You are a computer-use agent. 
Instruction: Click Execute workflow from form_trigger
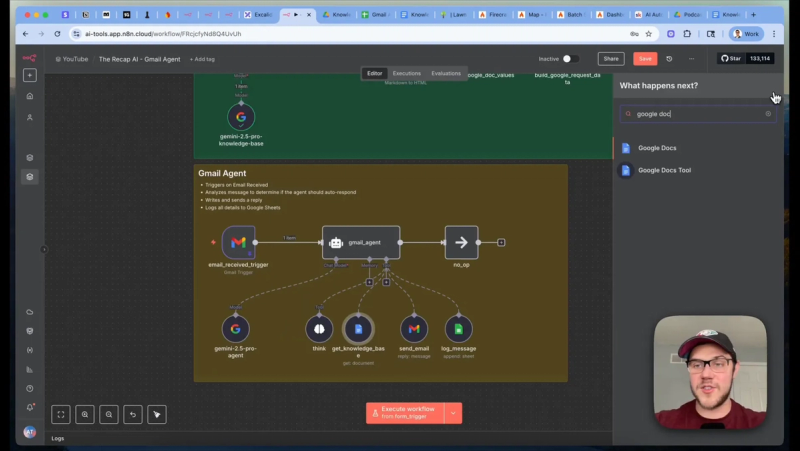point(405,413)
